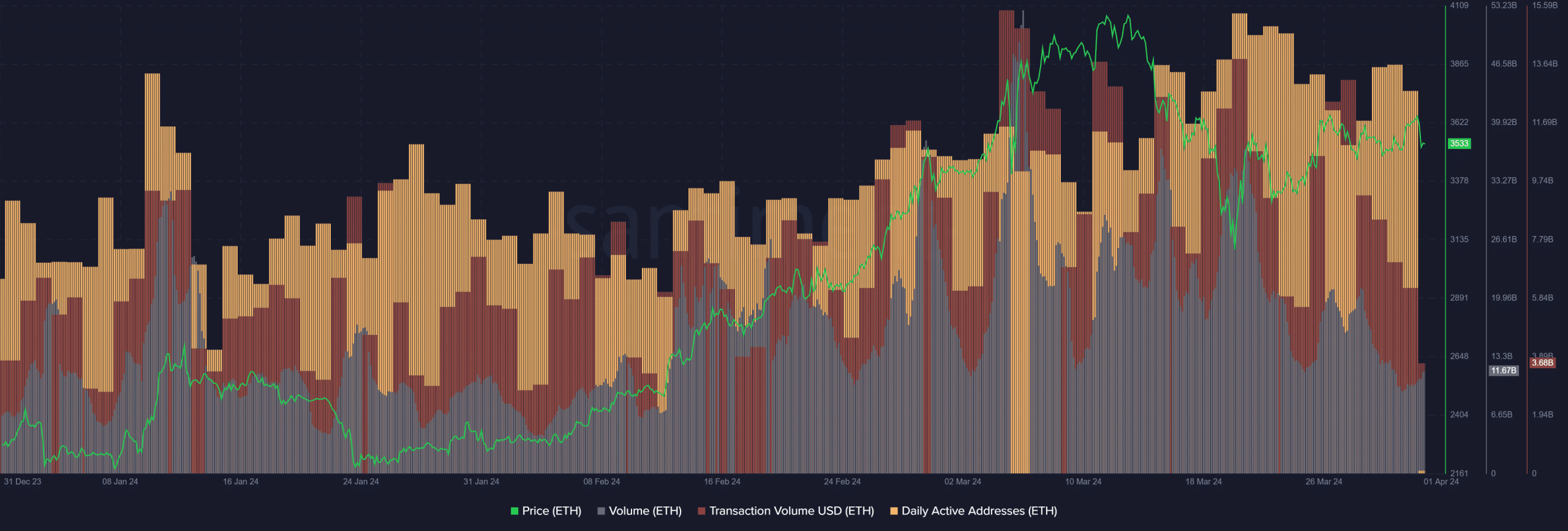
Task: Click the 33.27B volume axis label
Action: coord(1504,181)
